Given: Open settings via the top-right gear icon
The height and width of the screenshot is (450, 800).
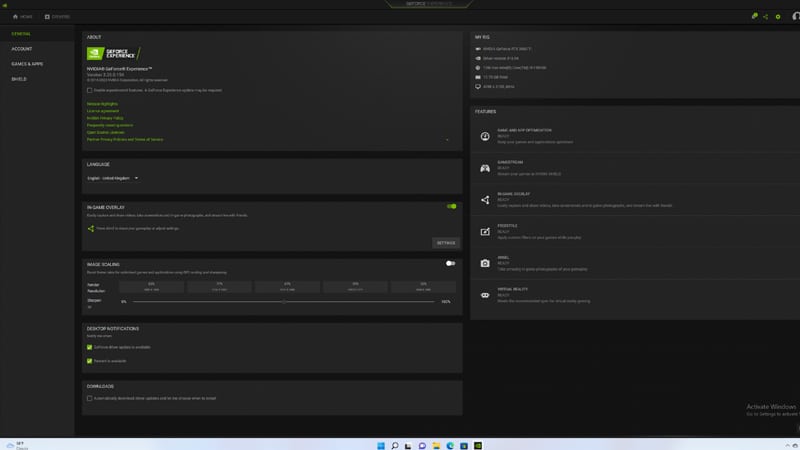Looking at the screenshot, I should (778, 17).
